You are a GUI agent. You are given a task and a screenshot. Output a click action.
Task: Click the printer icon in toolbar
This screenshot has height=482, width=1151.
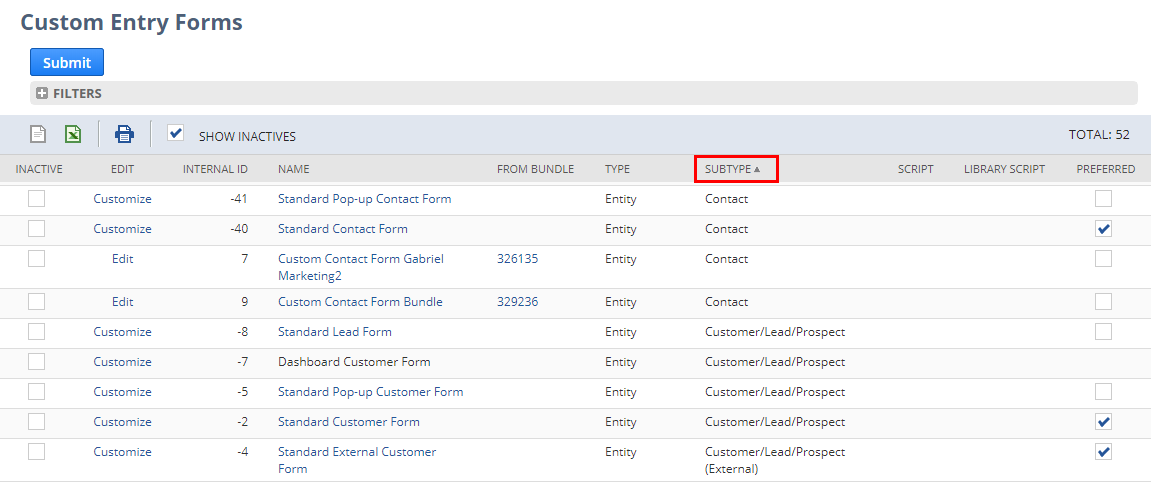(x=124, y=134)
